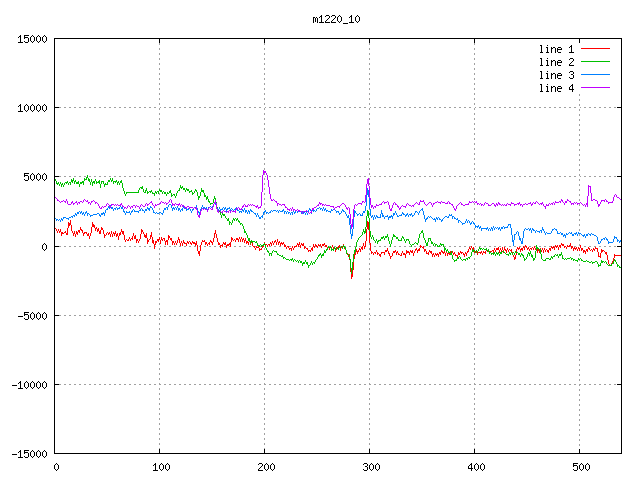Click the purple spike near x=510
The image size is (640, 480).
click(x=589, y=186)
